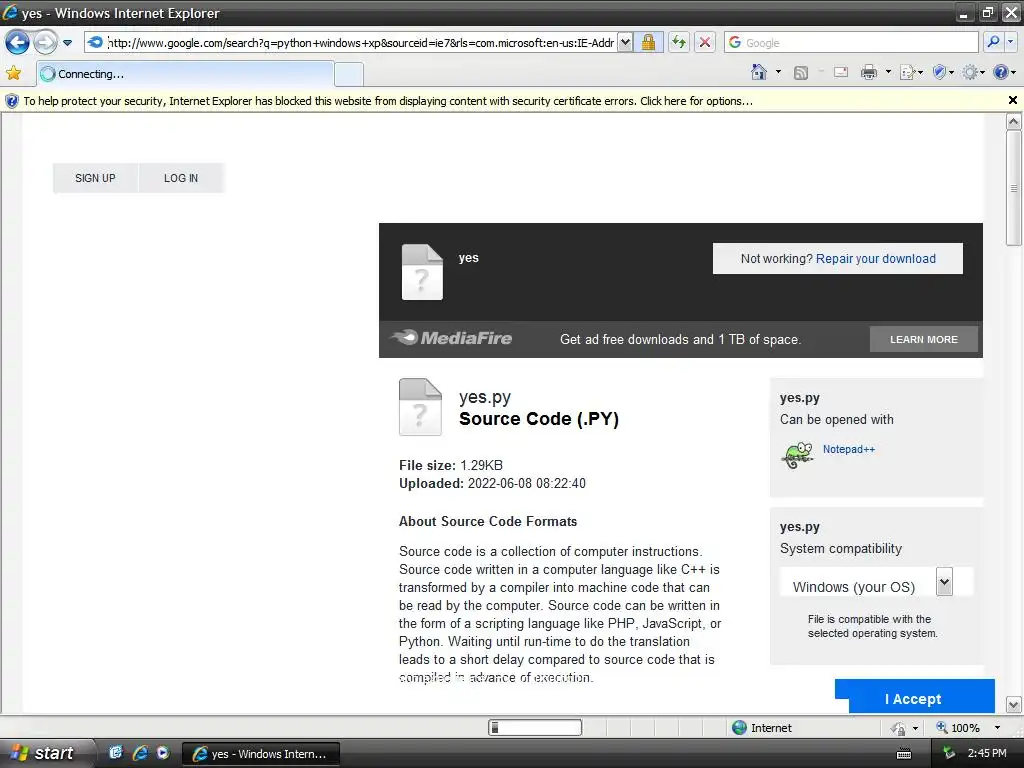Image resolution: width=1024 pixels, height=768 pixels.
Task: Expand the Home button dropdown arrow
Action: pos(778,72)
